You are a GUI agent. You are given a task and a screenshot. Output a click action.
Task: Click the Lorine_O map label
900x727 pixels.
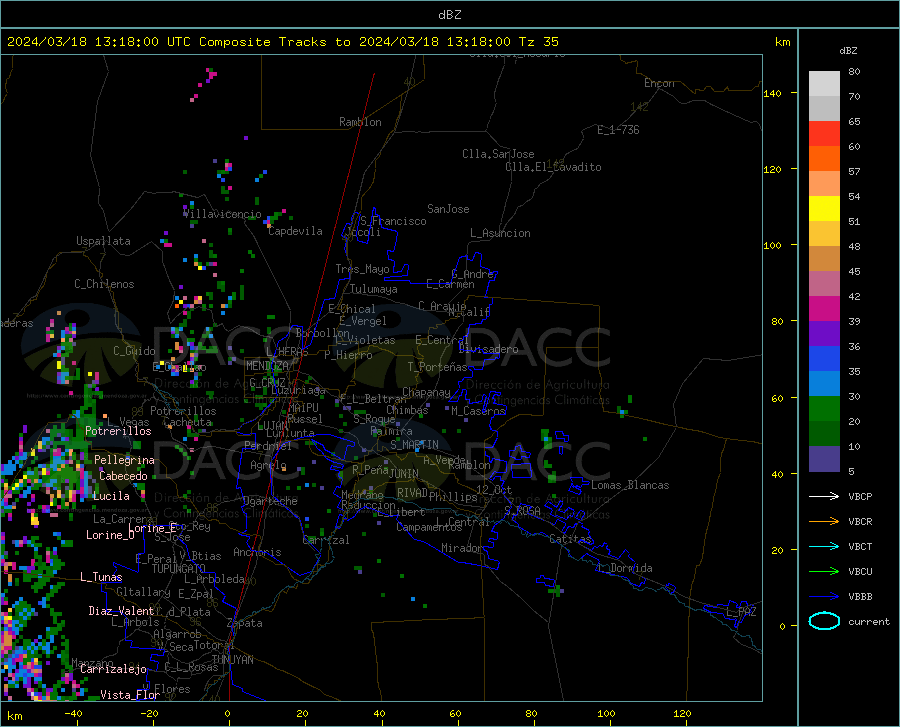tap(110, 535)
